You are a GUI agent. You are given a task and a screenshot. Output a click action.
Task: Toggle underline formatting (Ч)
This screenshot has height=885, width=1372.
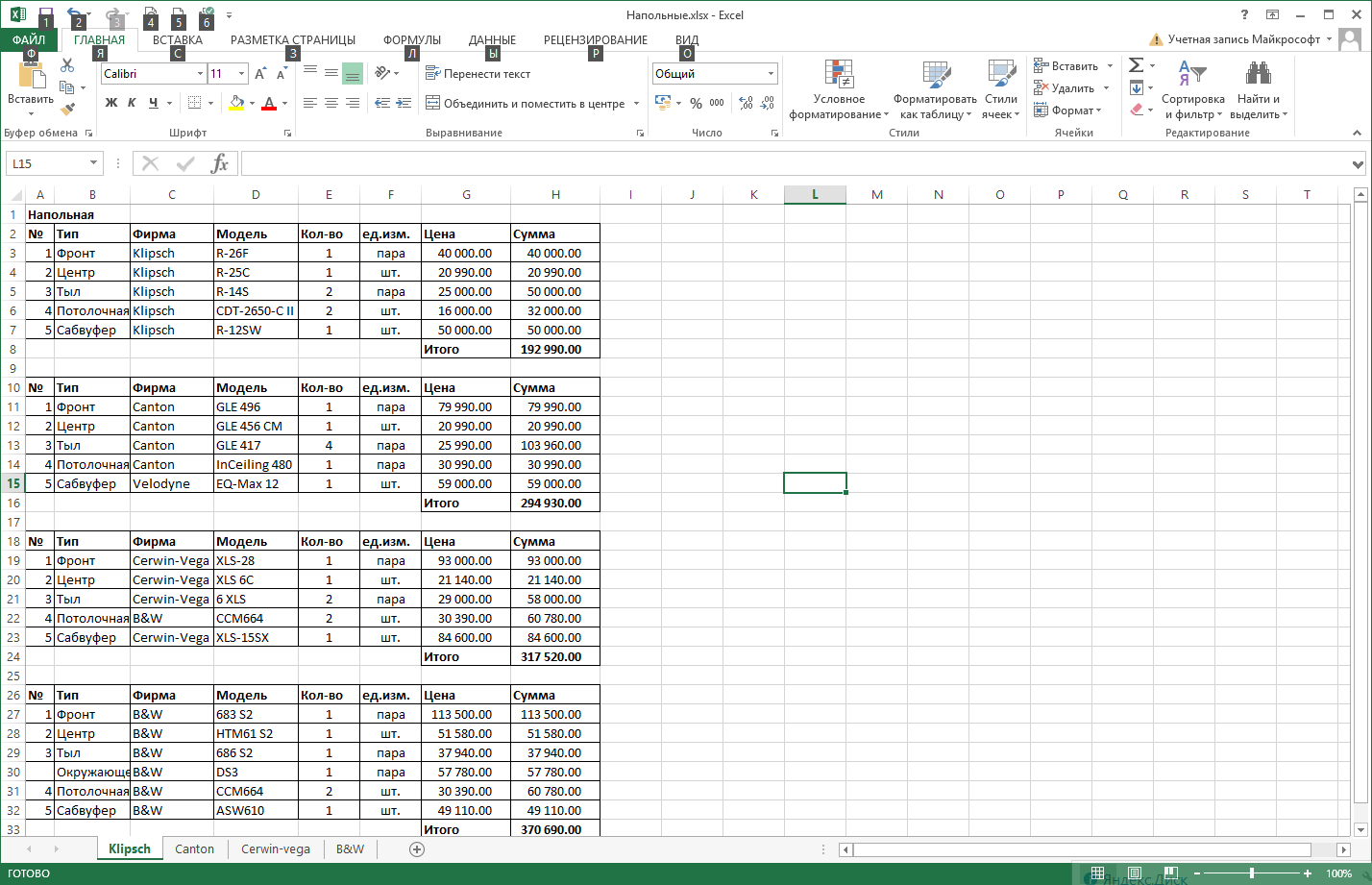coord(154,103)
